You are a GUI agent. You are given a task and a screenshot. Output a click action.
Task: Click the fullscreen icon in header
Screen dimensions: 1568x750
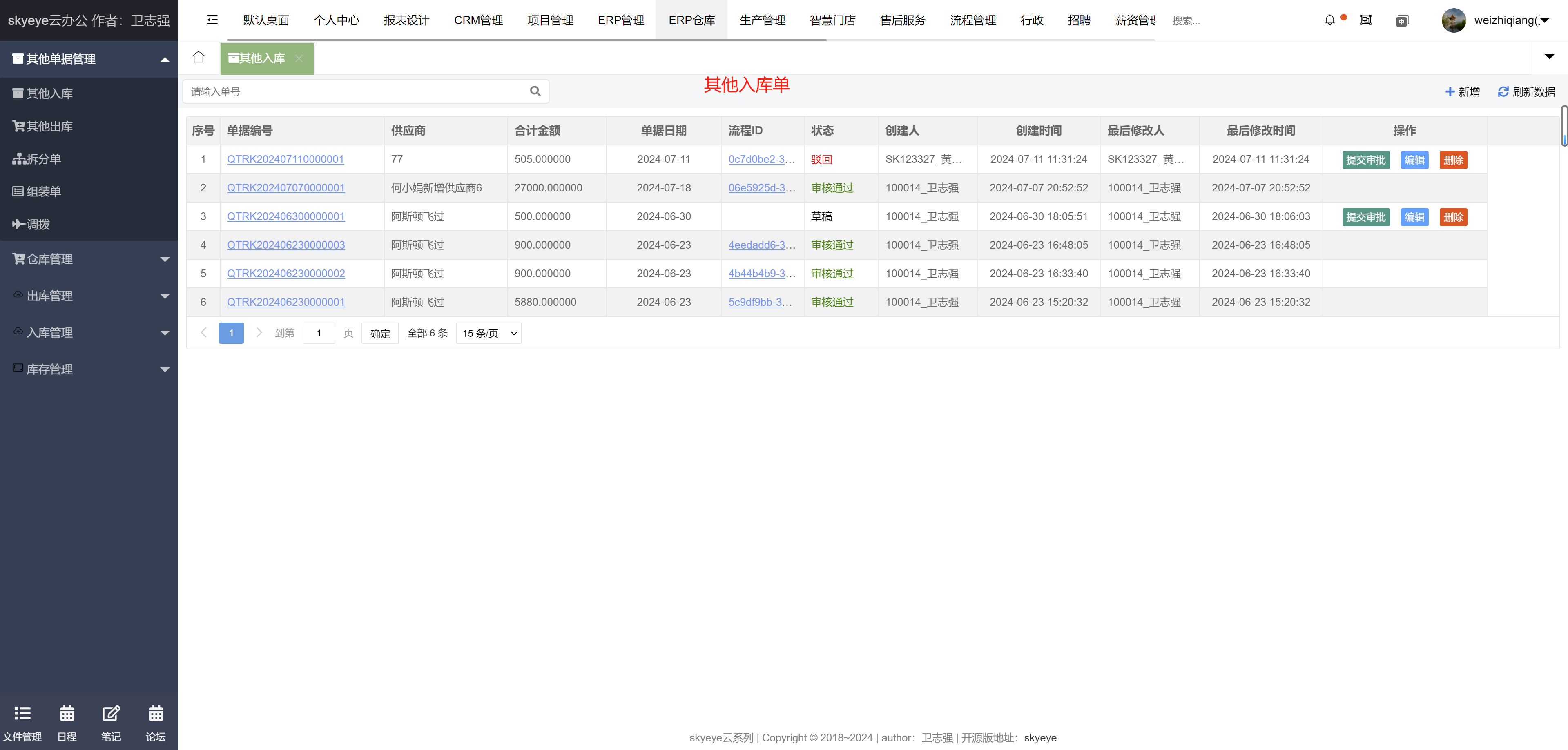(x=1365, y=20)
